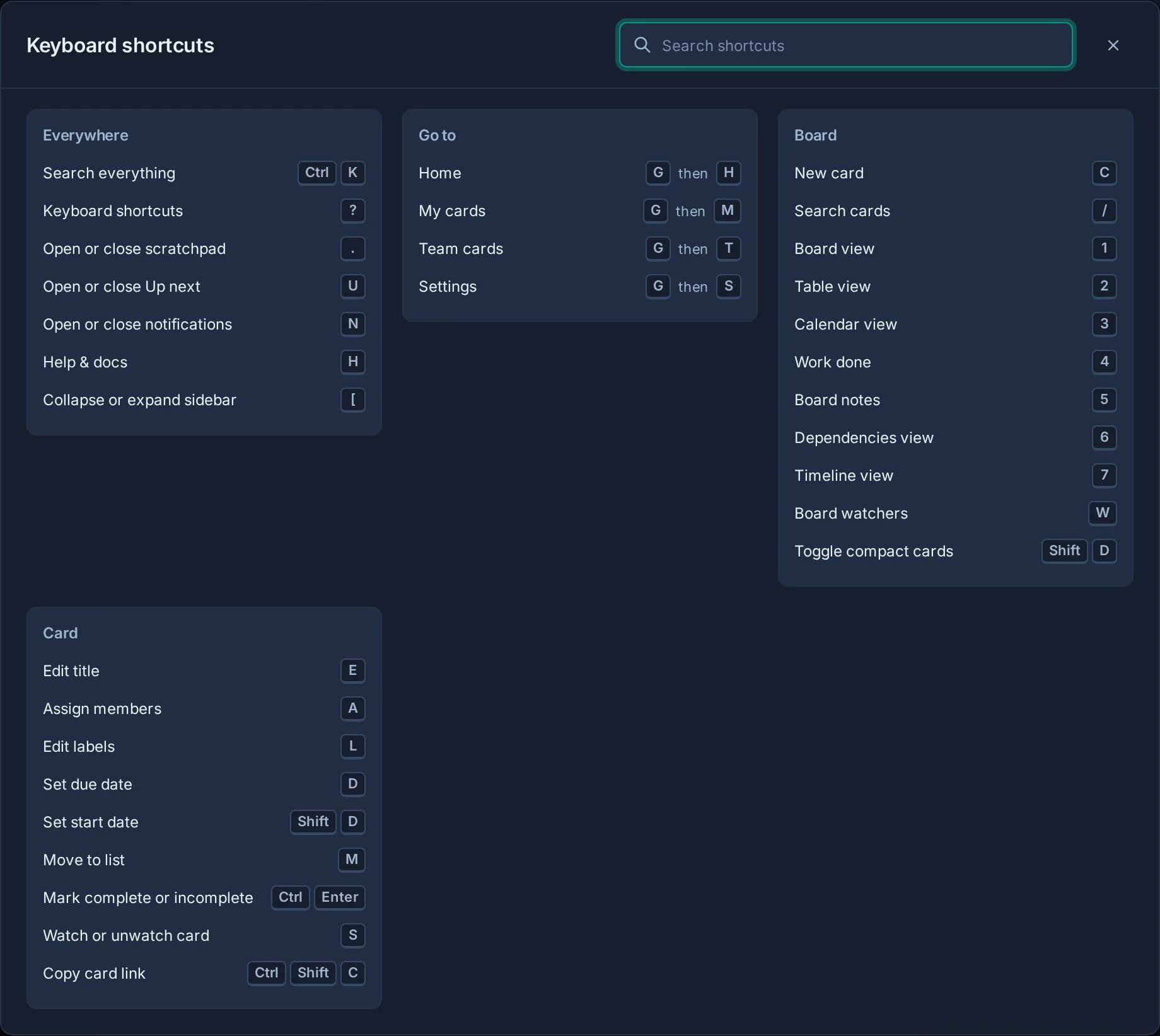
Task: Click 'Settings' in the Go to section
Action: [448, 286]
